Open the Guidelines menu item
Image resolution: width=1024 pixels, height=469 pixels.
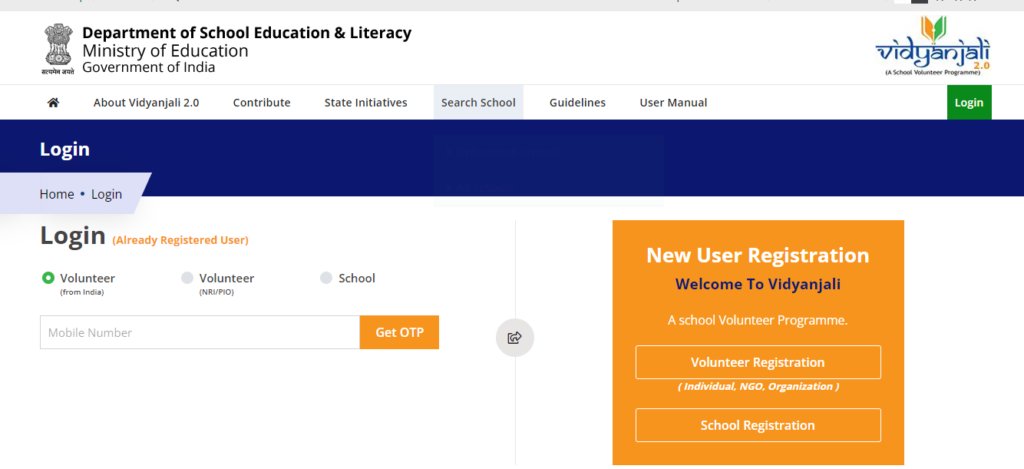577,103
